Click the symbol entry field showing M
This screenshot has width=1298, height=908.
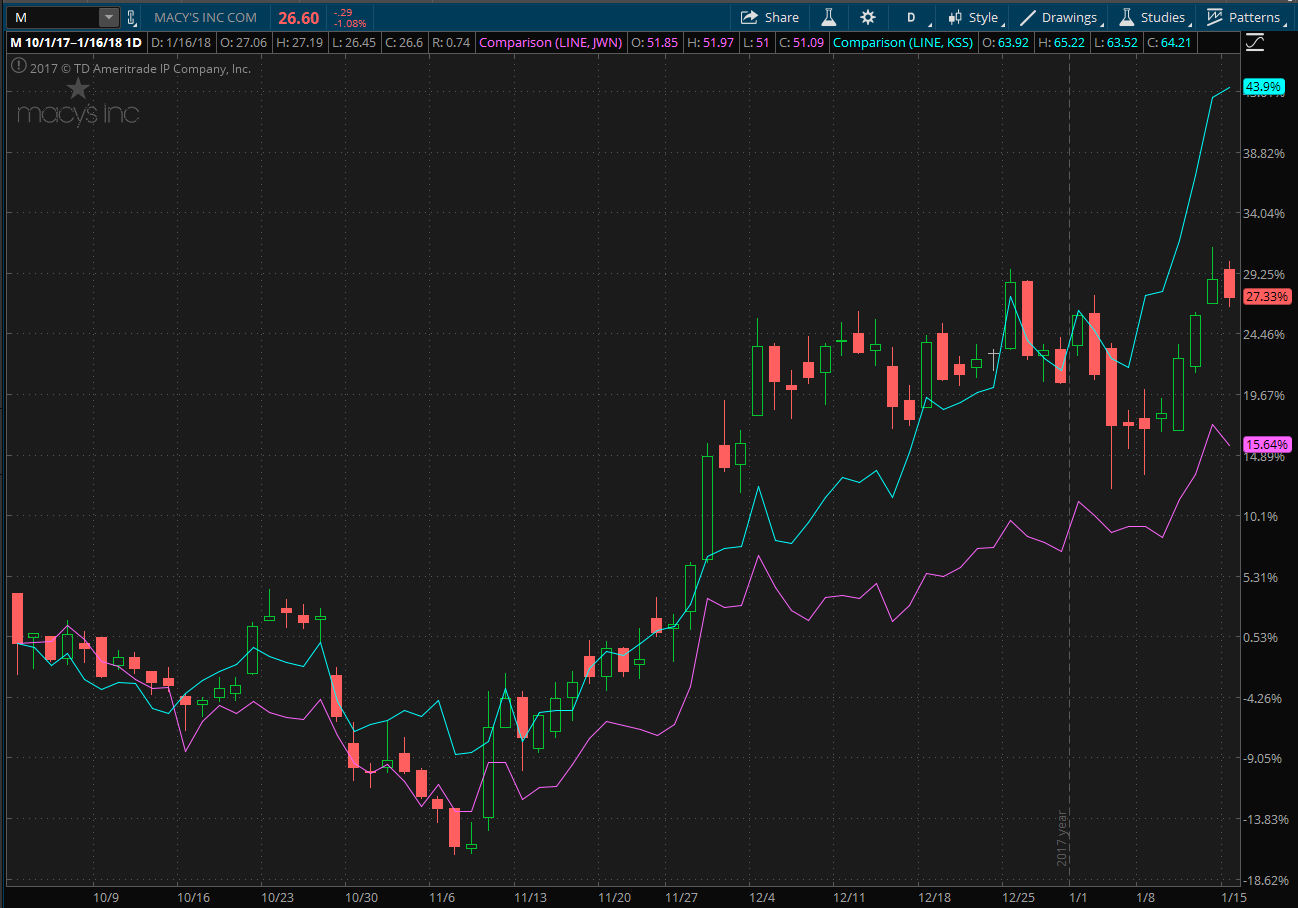point(54,17)
